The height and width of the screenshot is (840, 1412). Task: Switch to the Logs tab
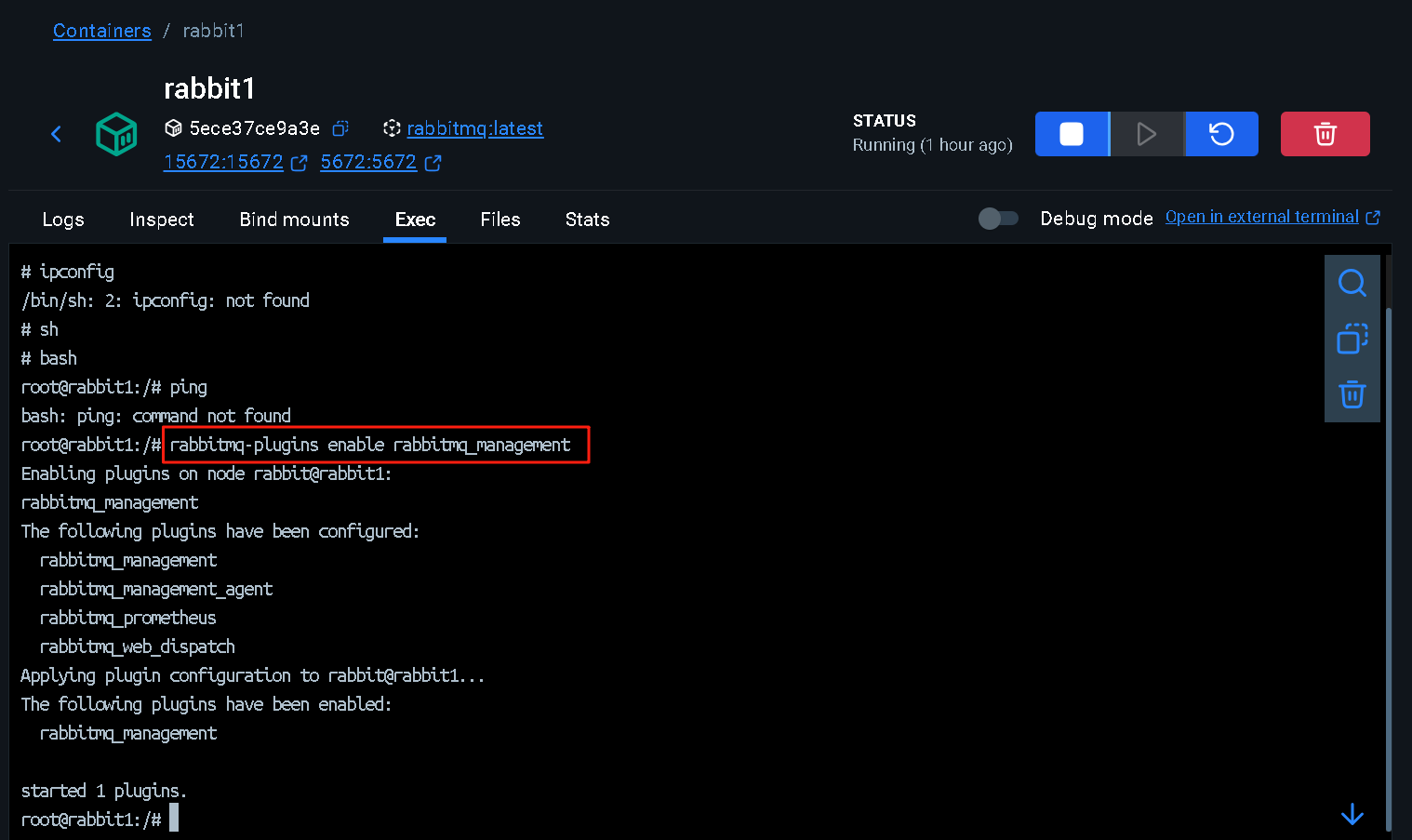coord(63,220)
